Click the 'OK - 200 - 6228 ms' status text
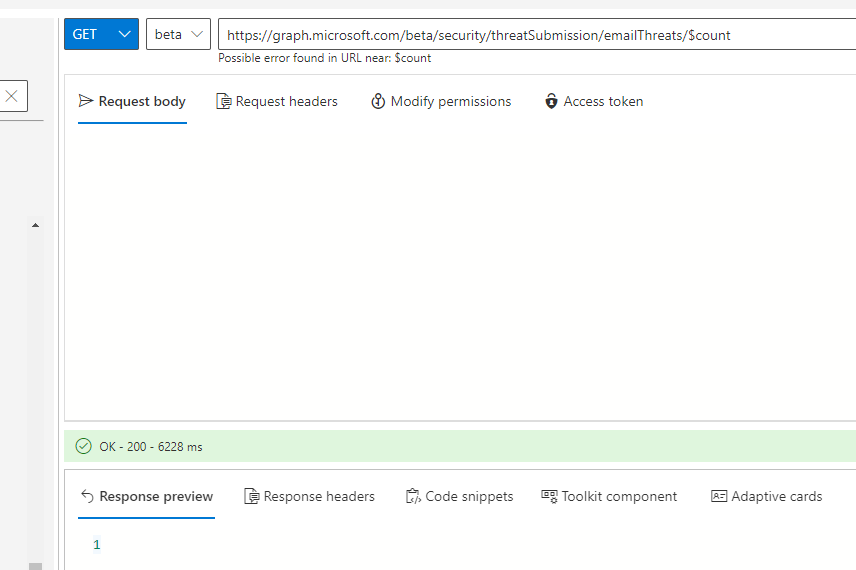The image size is (856, 570). (x=151, y=447)
